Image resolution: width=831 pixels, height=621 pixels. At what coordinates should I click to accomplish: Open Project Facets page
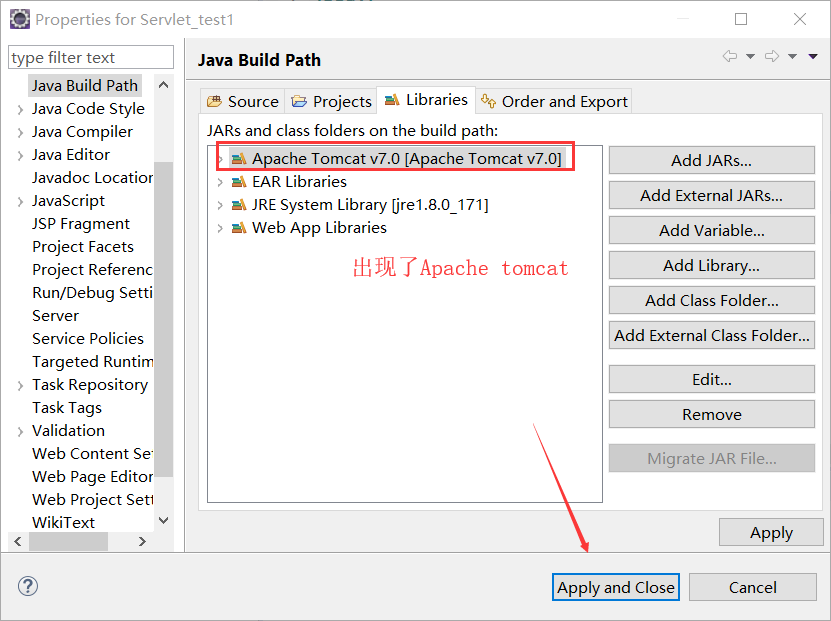tap(83, 247)
